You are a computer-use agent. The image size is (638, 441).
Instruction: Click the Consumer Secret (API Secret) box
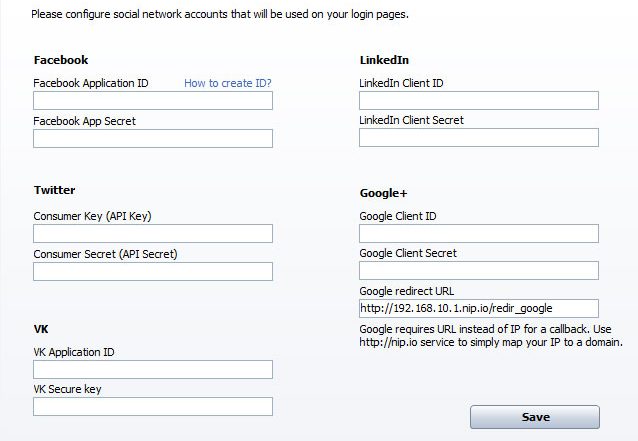tap(153, 271)
